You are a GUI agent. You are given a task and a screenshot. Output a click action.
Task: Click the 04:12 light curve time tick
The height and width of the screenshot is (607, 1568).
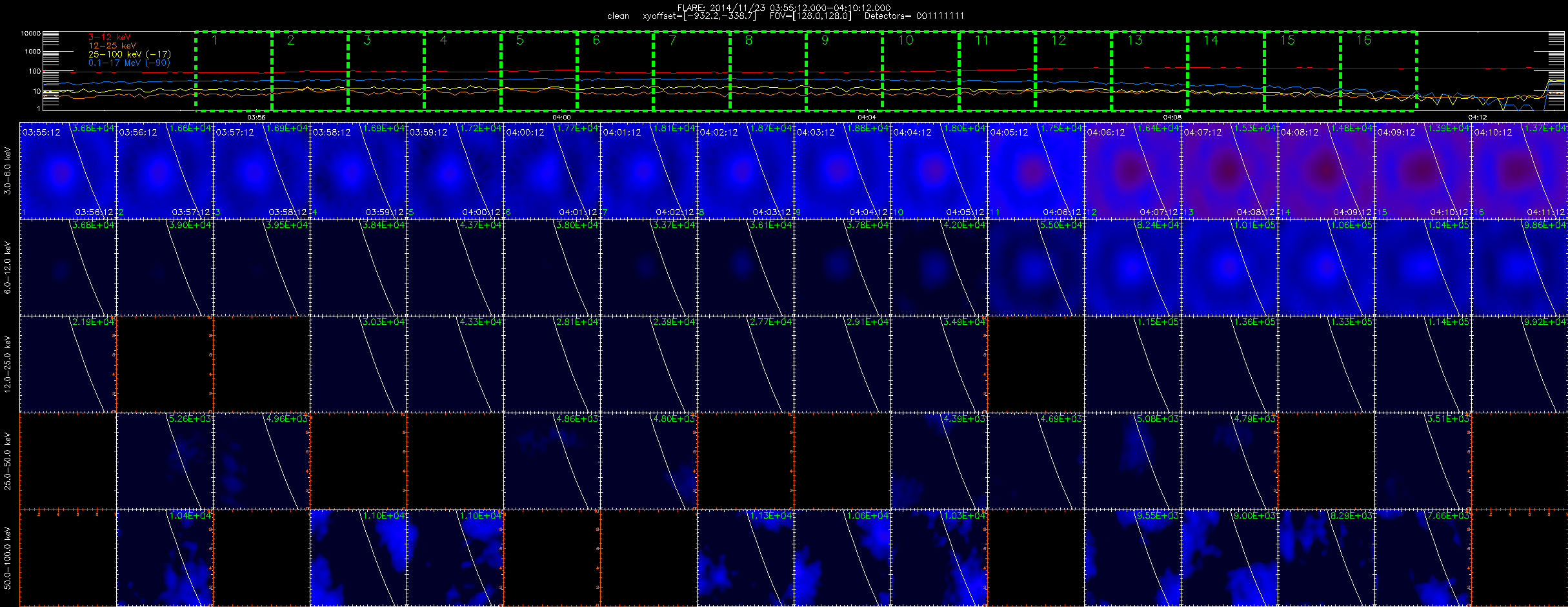coord(1478,117)
